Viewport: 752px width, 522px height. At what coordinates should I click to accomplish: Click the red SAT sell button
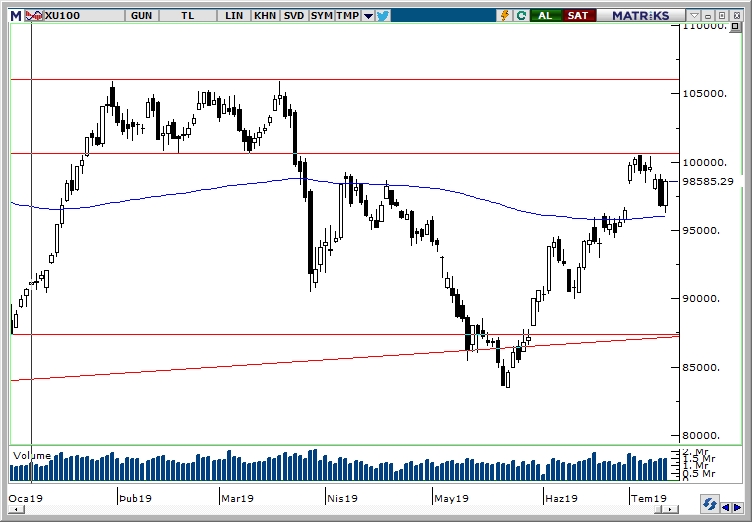pos(578,16)
